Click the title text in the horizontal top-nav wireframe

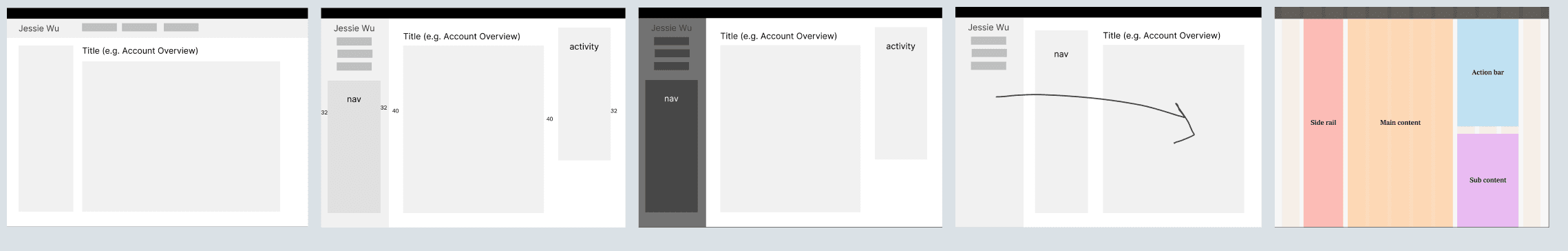click(140, 50)
